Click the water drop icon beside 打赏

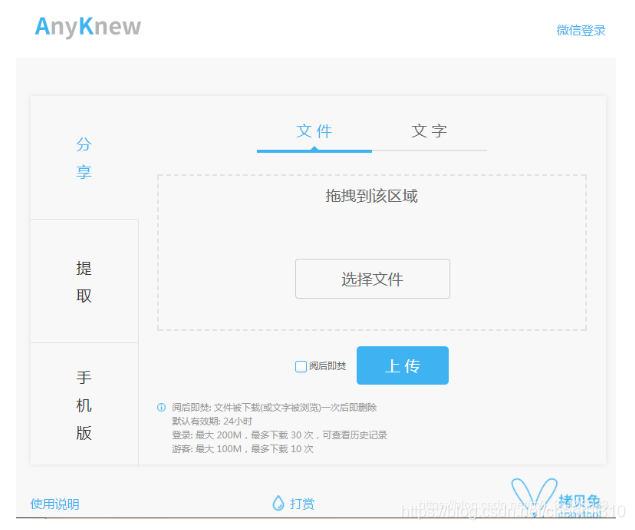pyautogui.click(x=278, y=503)
